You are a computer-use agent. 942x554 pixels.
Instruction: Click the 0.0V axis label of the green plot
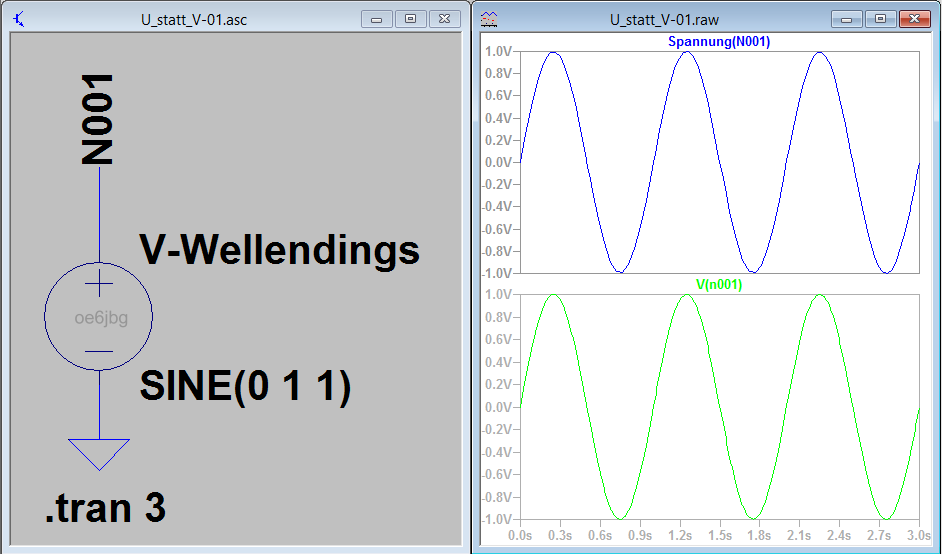(x=498, y=407)
